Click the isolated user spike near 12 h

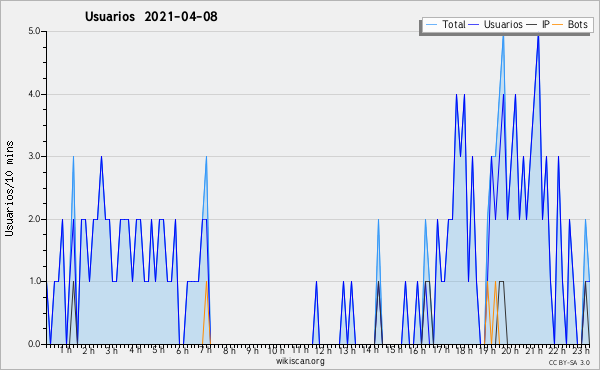(316, 313)
